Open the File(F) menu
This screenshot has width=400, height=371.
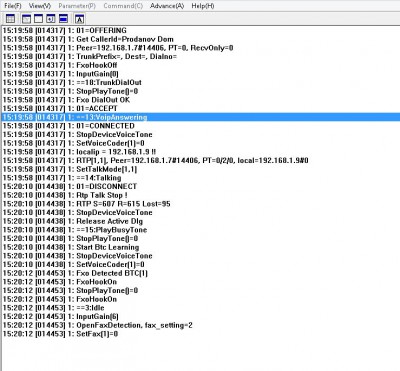(13, 6)
